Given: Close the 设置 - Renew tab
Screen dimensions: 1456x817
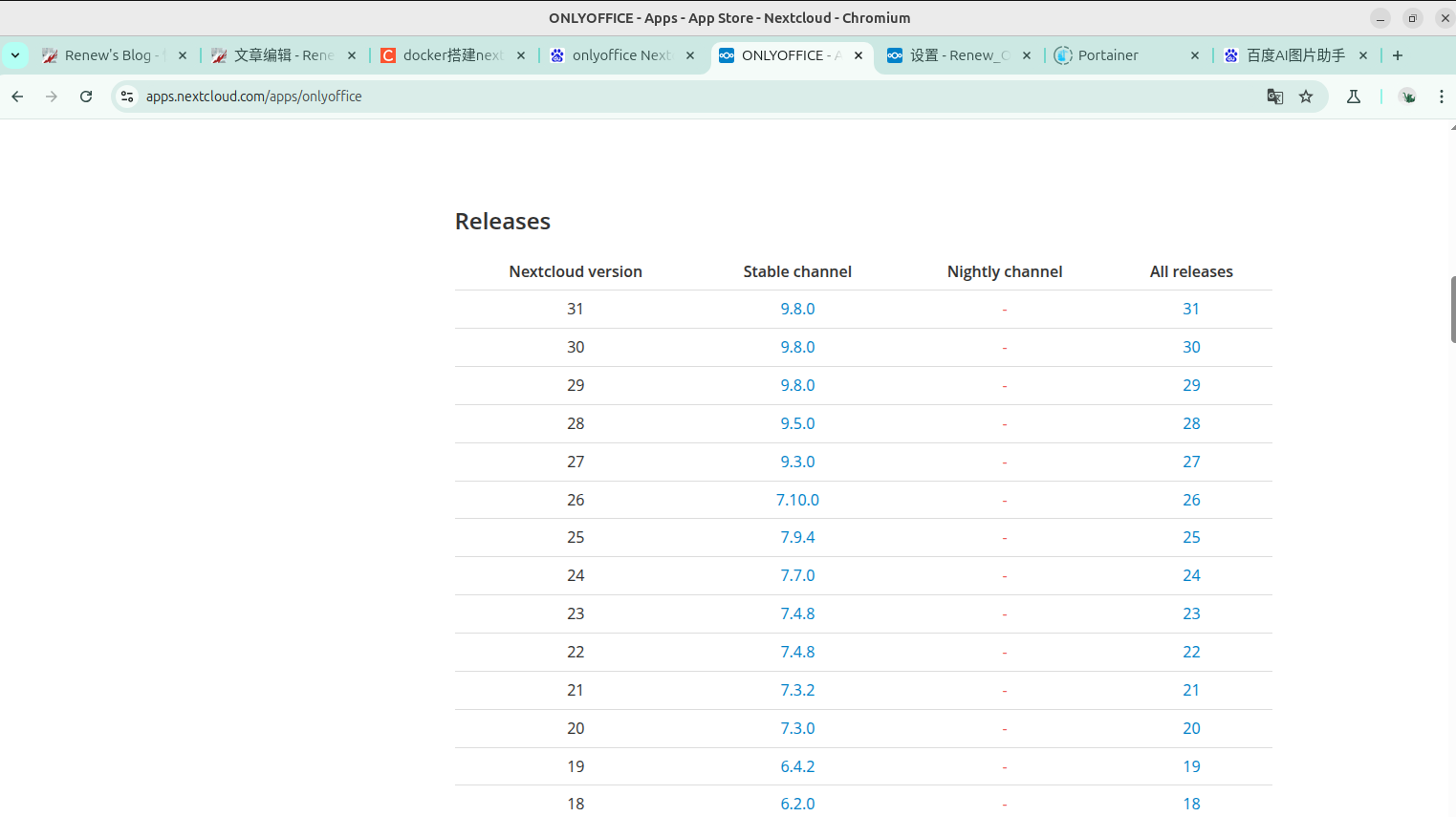Looking at the screenshot, I should coord(1027,55).
